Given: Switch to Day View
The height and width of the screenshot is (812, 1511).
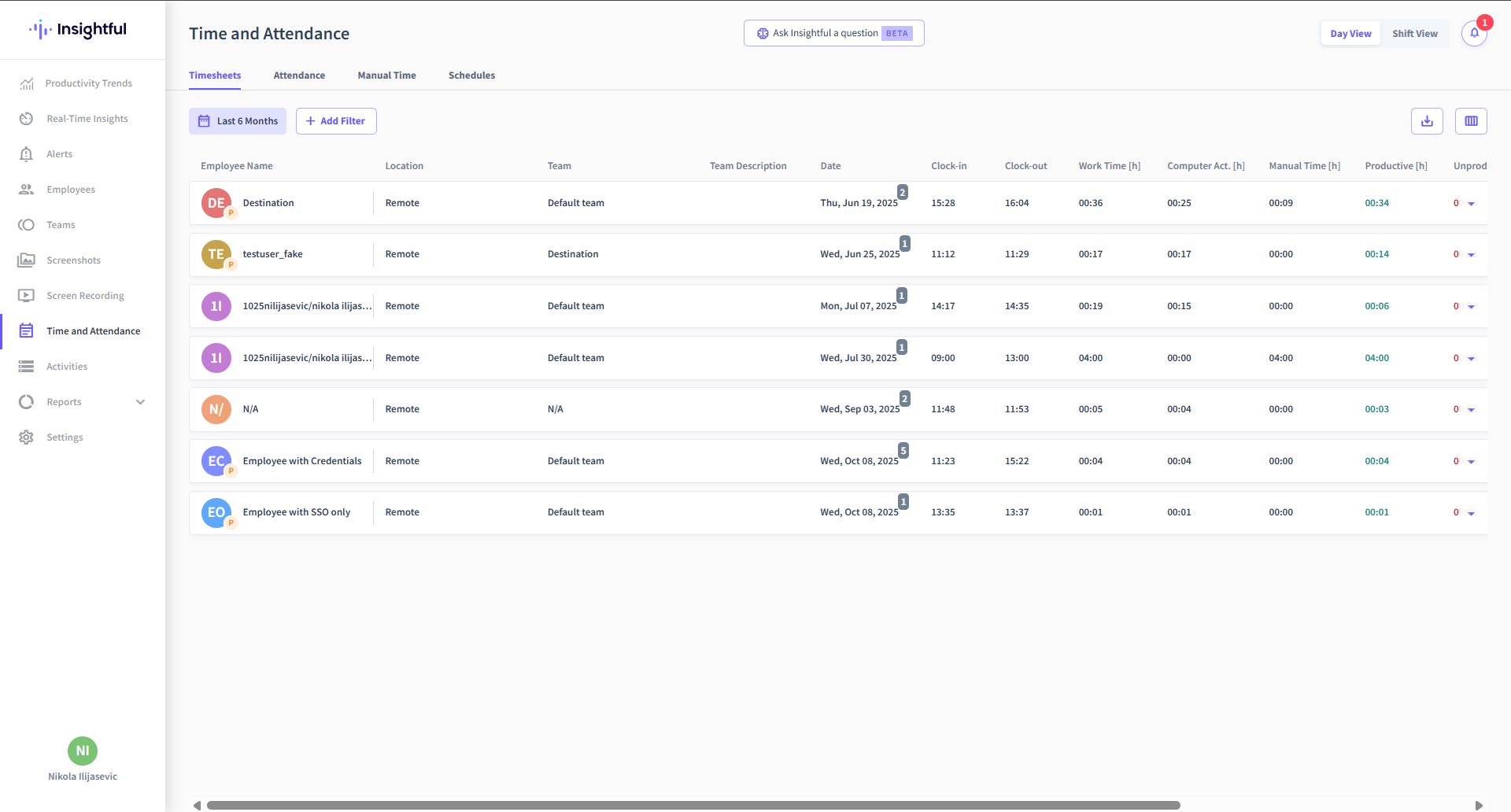Looking at the screenshot, I should pos(1350,34).
